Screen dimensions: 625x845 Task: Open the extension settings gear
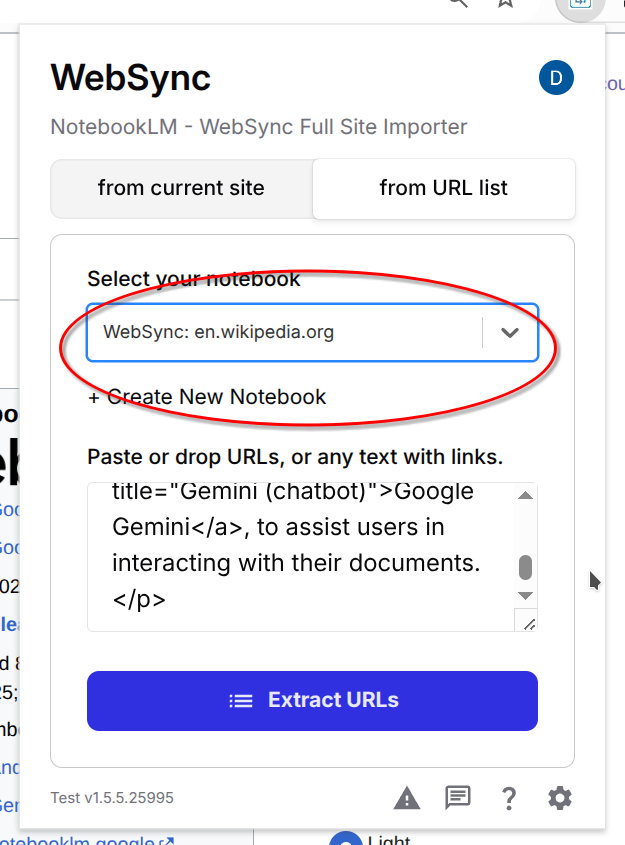click(x=559, y=797)
